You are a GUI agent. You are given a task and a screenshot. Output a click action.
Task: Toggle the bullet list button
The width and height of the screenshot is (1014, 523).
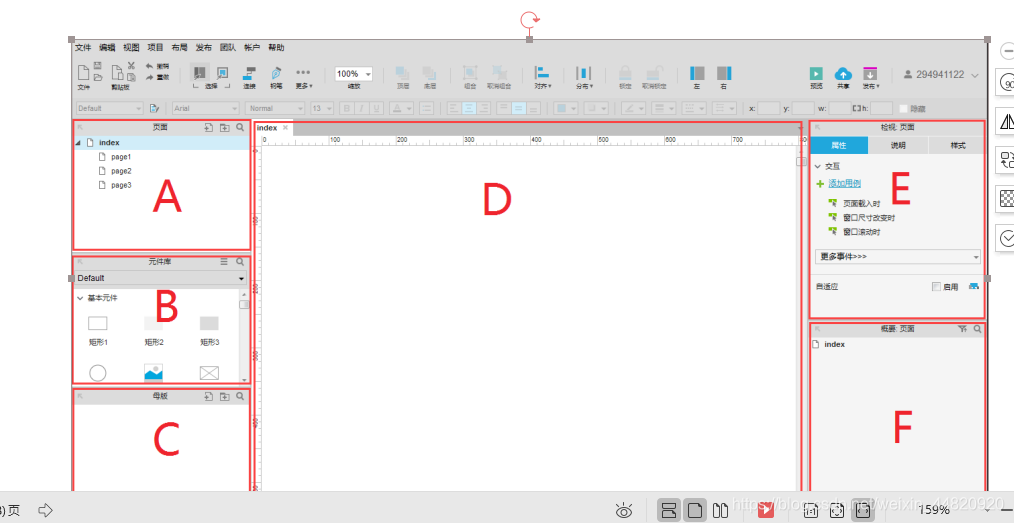point(426,109)
